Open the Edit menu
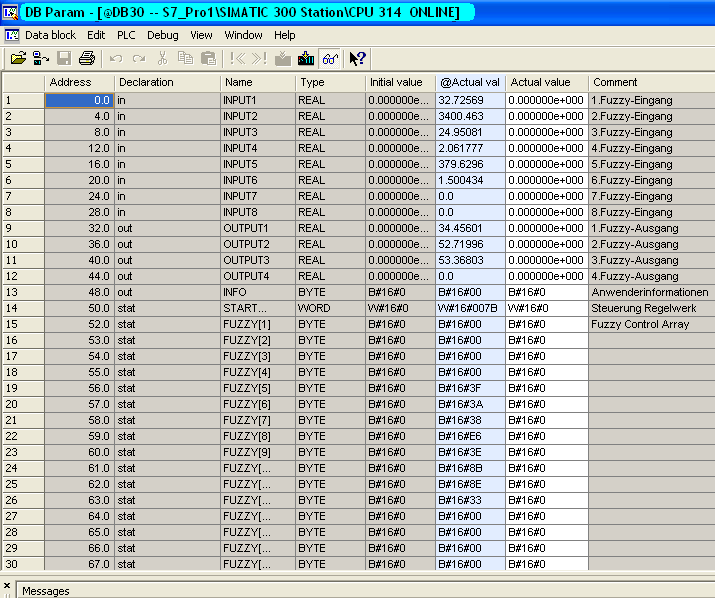This screenshot has width=715, height=598. (96, 35)
